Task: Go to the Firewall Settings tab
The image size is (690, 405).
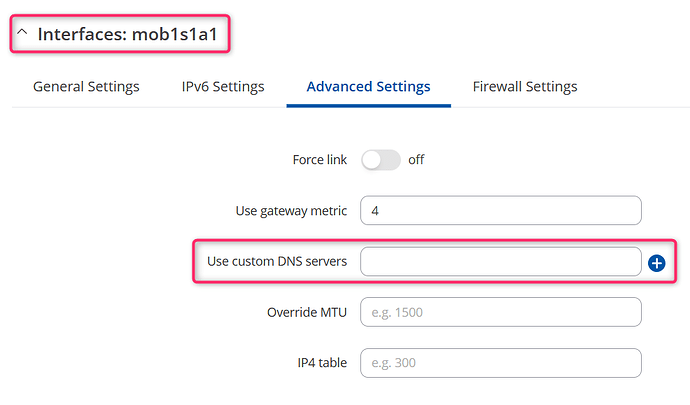Action: [x=525, y=87]
